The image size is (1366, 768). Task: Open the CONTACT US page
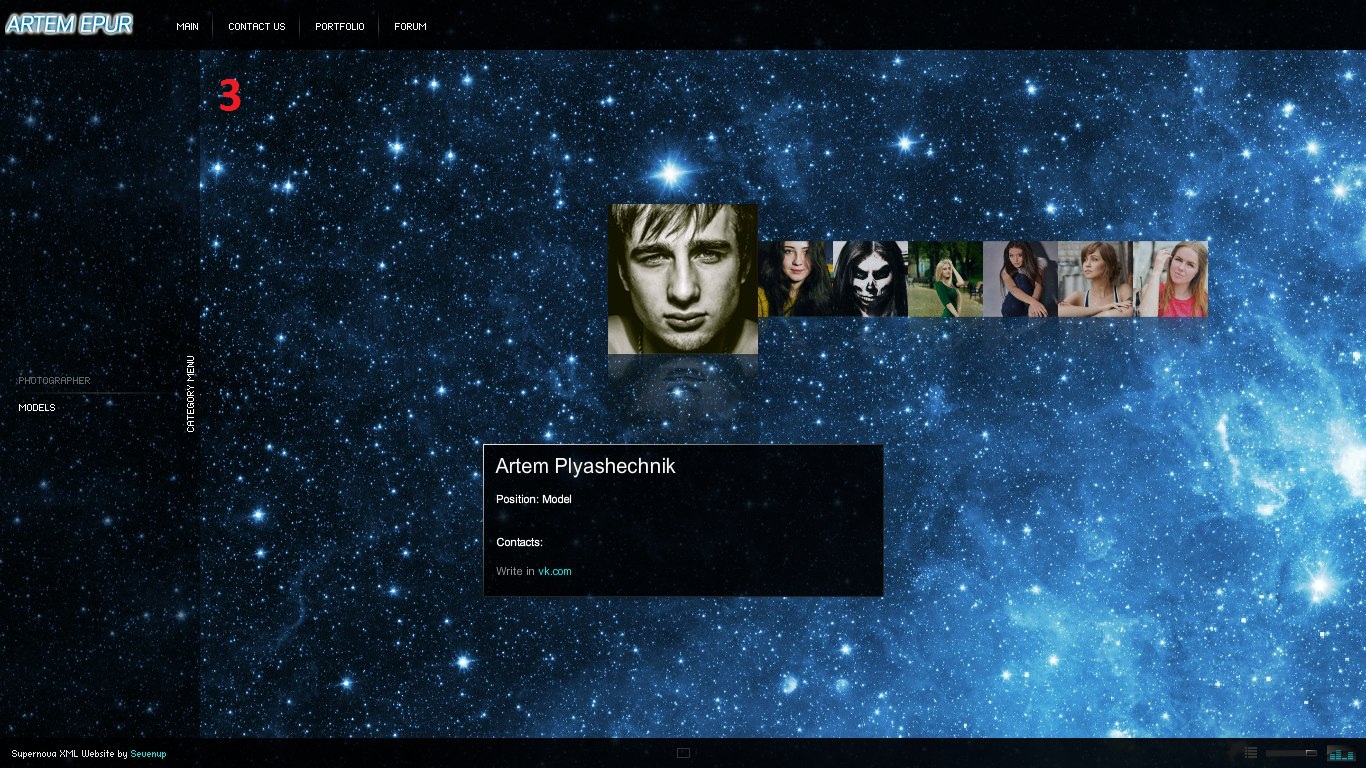click(x=256, y=27)
